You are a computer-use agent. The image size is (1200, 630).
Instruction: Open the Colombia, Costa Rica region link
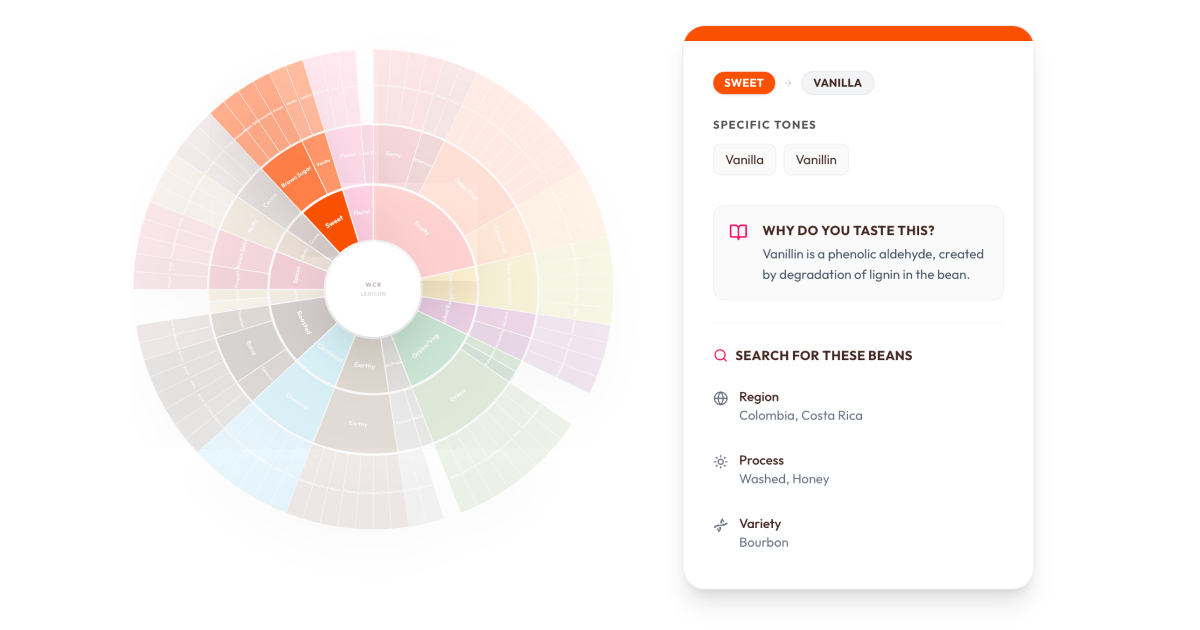tap(800, 415)
